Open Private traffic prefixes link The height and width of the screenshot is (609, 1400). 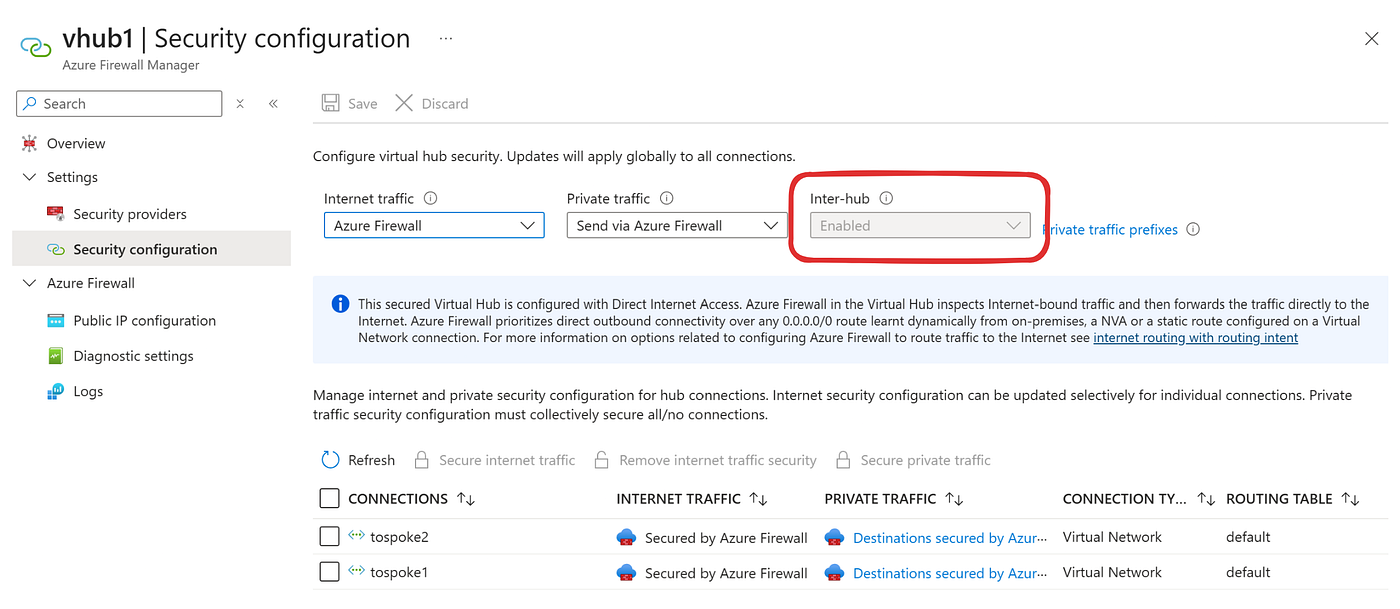click(1111, 229)
